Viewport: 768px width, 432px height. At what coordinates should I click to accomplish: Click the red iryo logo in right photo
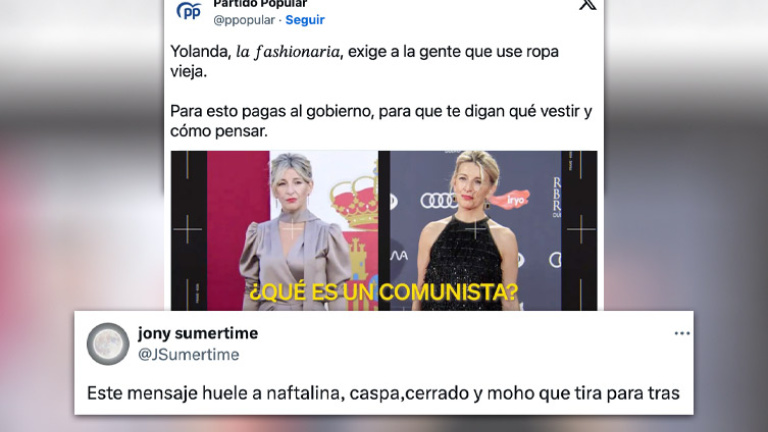(x=510, y=200)
